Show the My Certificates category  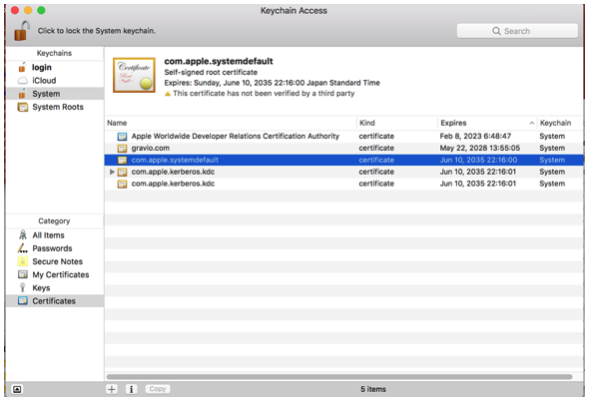55,275
